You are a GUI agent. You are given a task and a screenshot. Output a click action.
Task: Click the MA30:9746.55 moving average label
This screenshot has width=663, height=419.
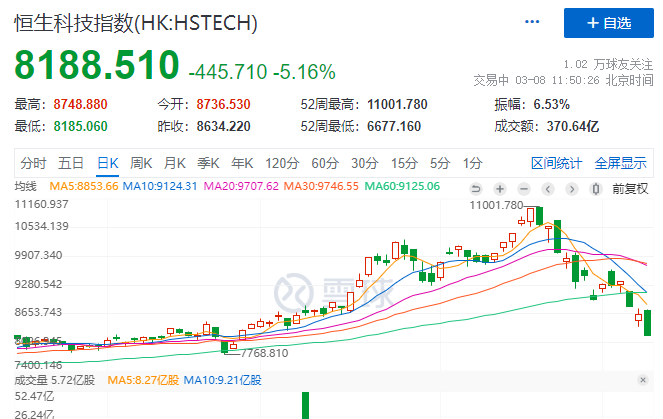coord(321,186)
